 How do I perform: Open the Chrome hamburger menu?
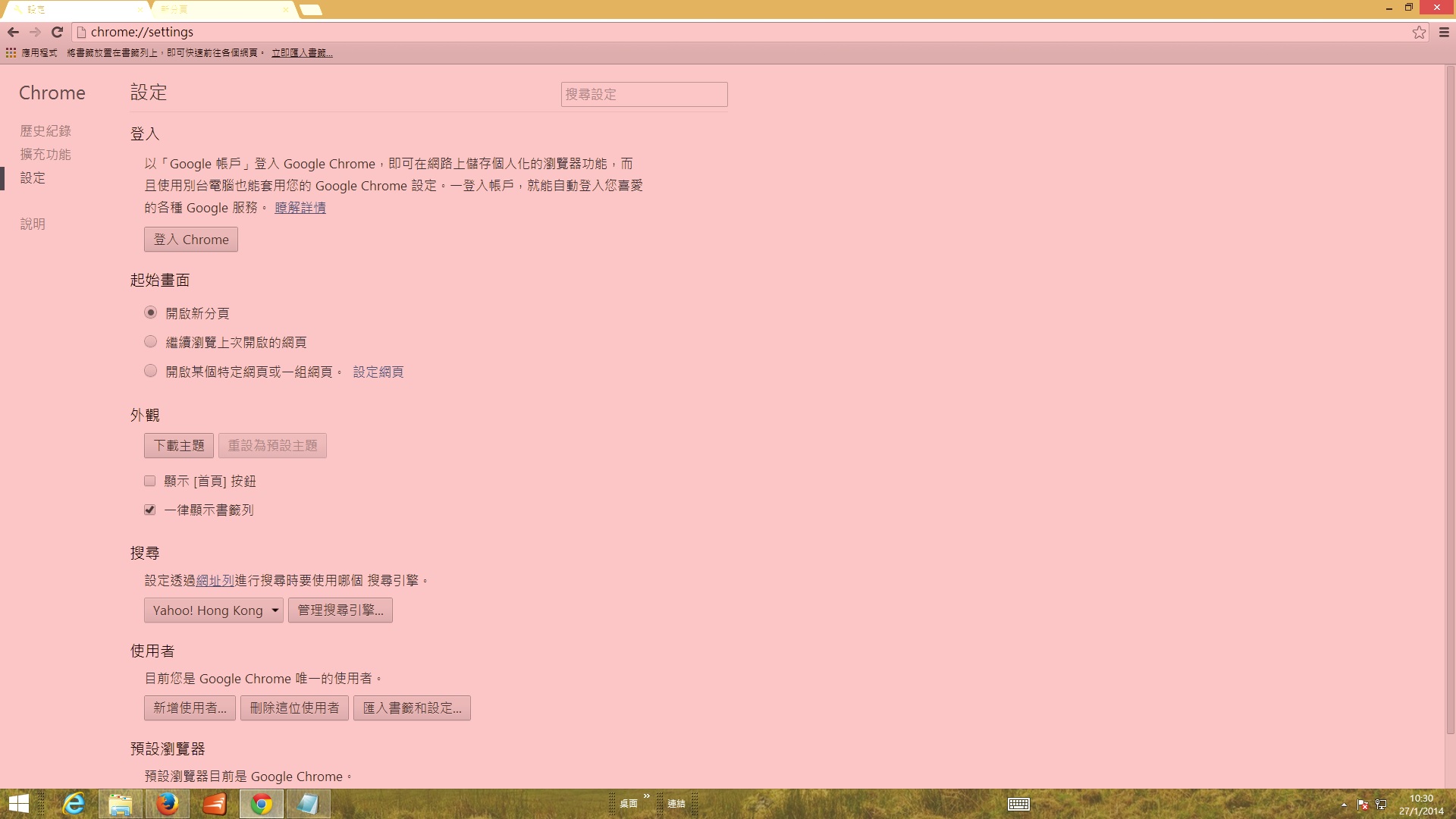click(1444, 32)
